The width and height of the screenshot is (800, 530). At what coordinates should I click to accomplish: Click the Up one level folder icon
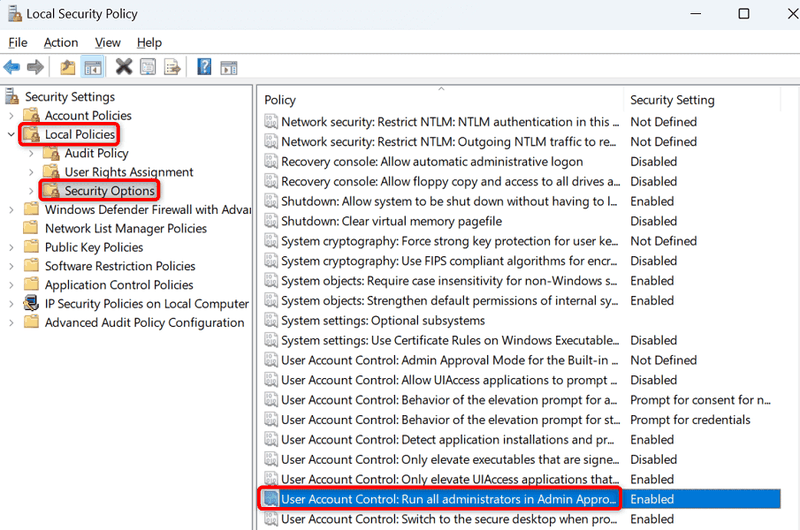tap(67, 67)
